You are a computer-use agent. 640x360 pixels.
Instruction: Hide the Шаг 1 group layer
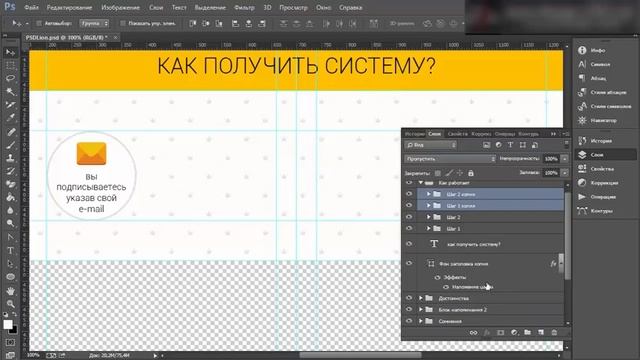tap(409, 229)
